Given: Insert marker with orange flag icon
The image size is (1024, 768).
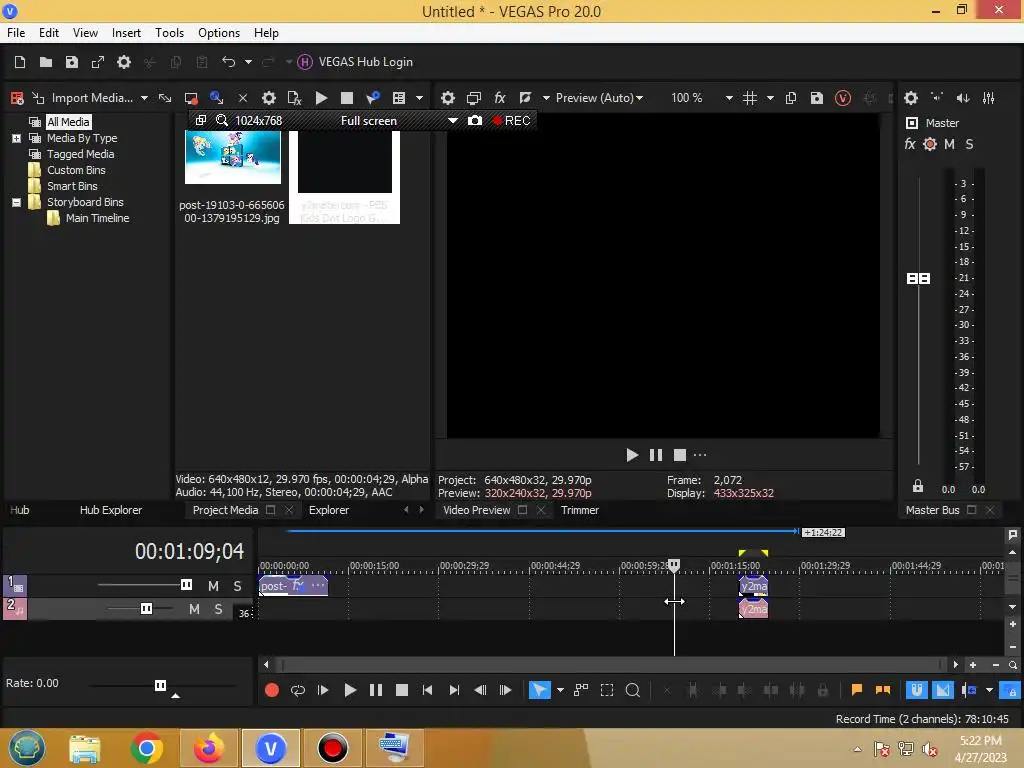Looking at the screenshot, I should [857, 690].
